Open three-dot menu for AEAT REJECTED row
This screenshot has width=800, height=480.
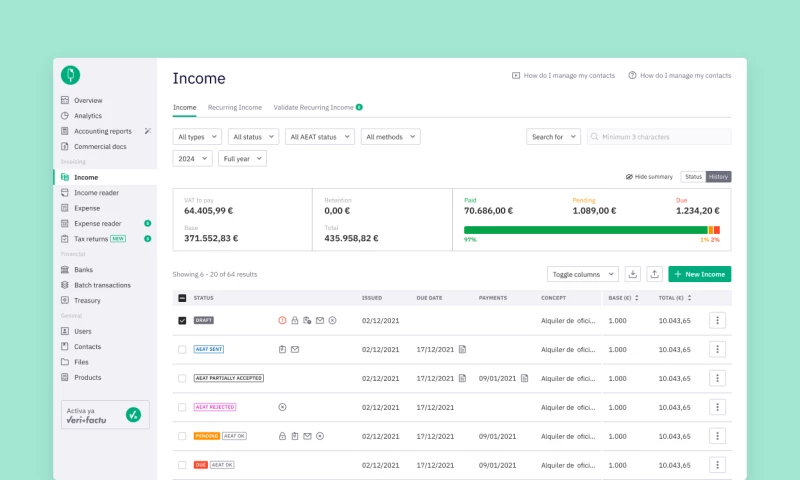(x=717, y=407)
